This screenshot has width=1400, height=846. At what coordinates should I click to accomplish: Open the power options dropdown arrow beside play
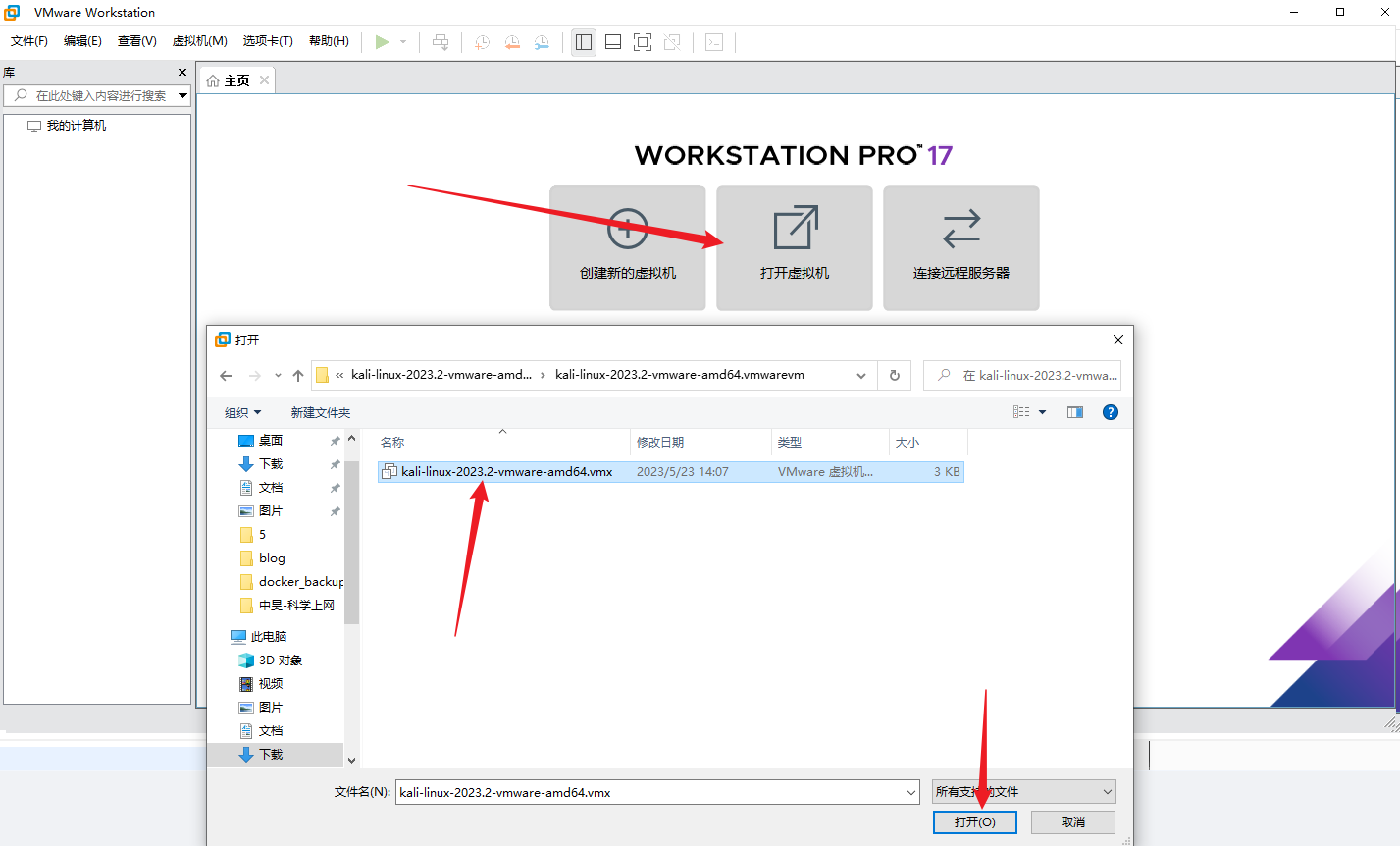[403, 42]
